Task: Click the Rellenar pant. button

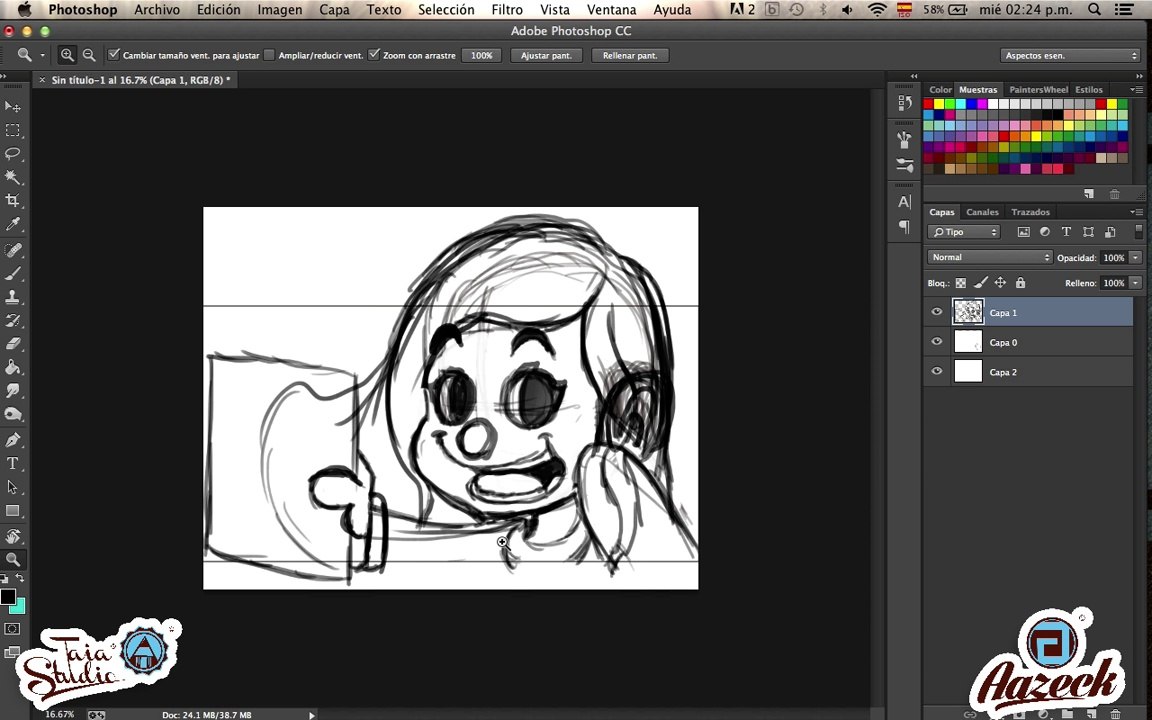Action: [x=630, y=55]
